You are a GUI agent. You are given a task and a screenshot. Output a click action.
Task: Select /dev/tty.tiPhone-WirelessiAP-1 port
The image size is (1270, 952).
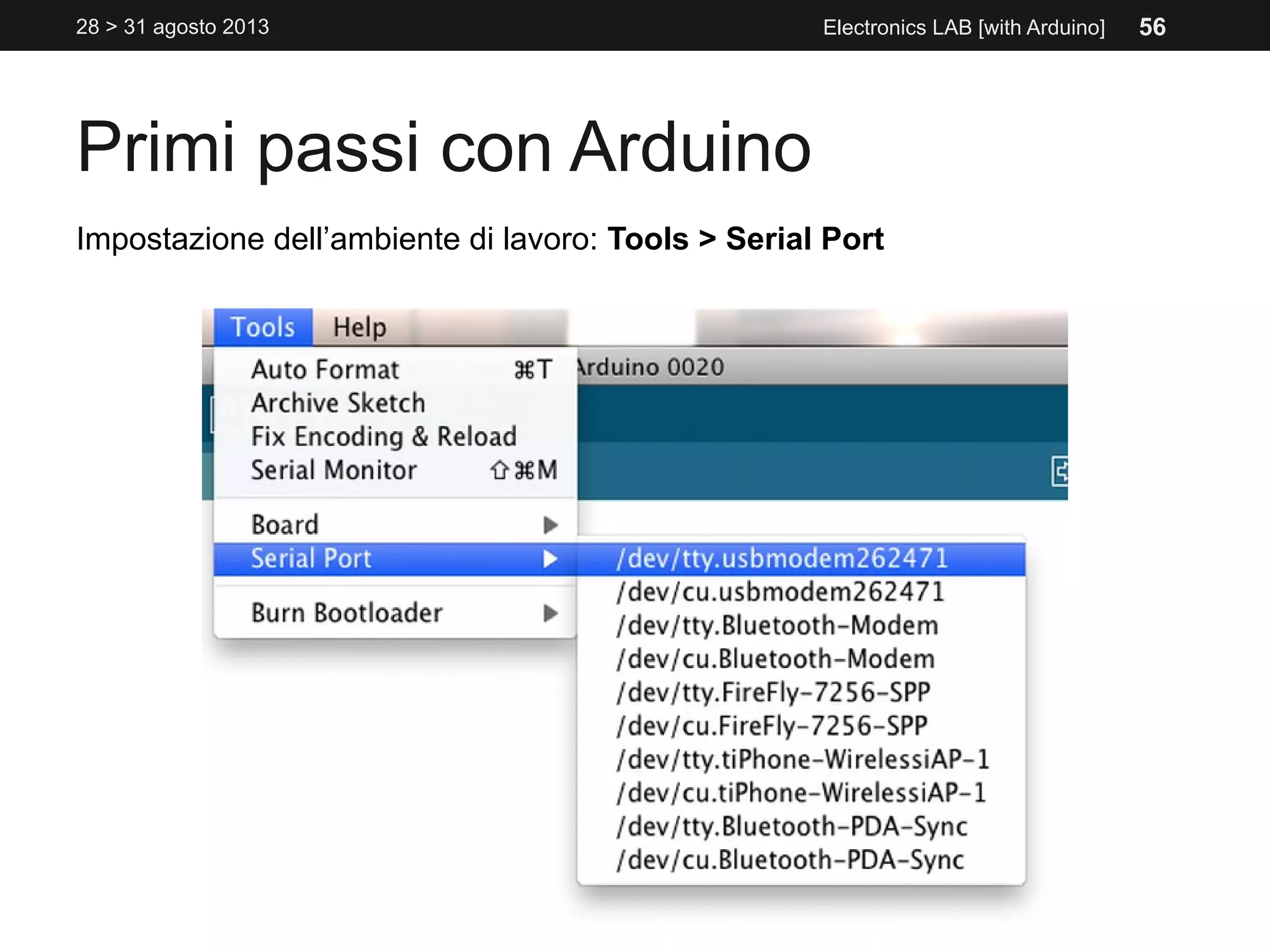point(801,759)
